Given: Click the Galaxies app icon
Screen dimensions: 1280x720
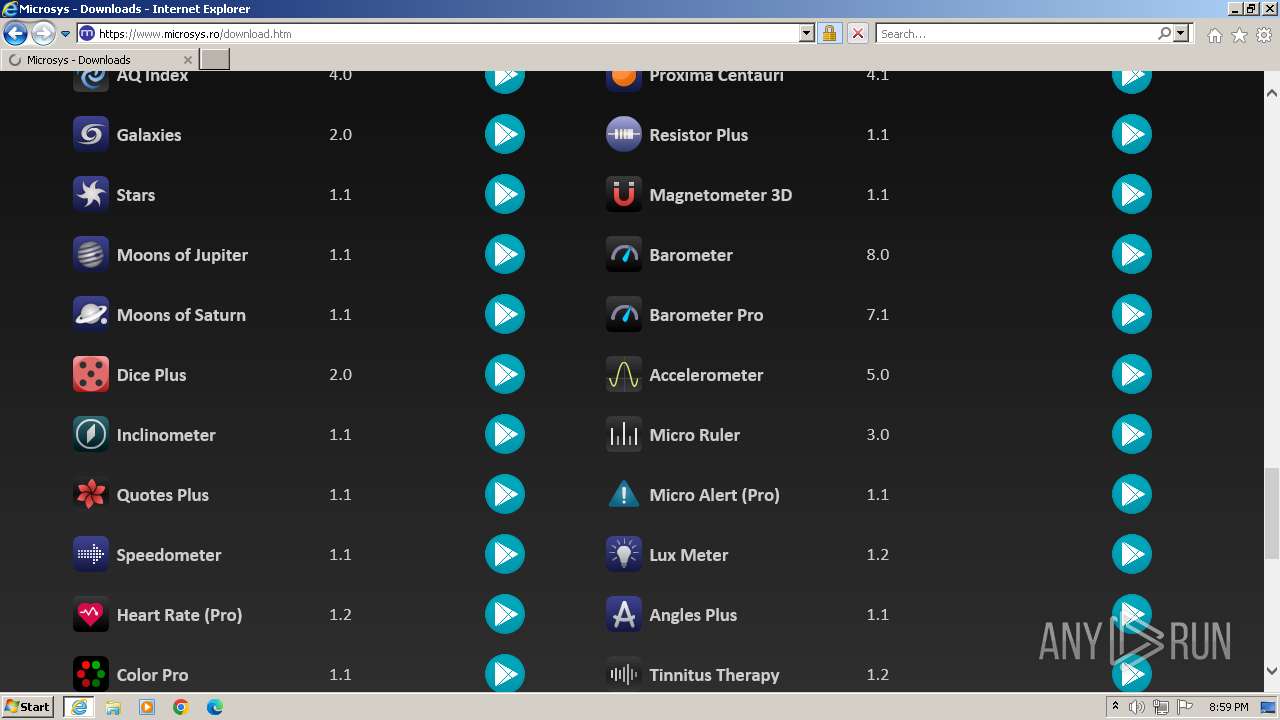Looking at the screenshot, I should pos(91,134).
